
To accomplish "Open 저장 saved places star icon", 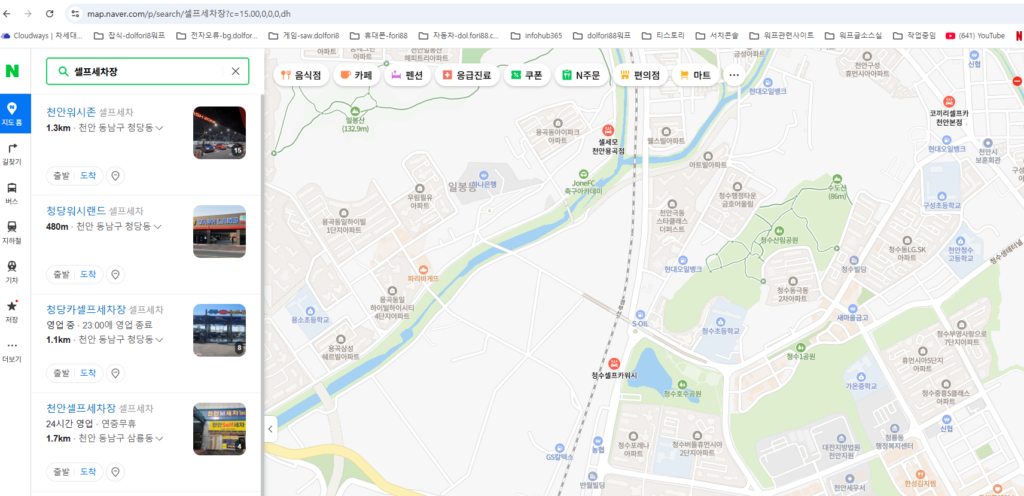I will pos(12,311).
